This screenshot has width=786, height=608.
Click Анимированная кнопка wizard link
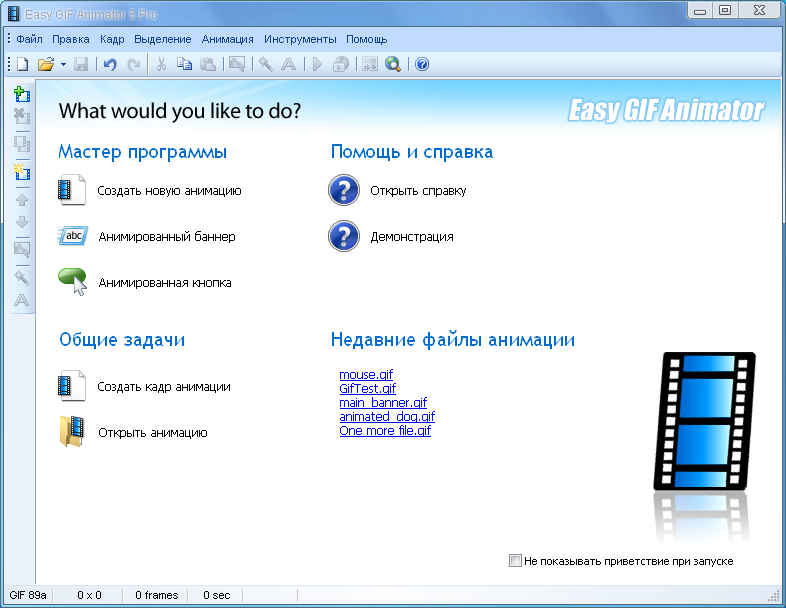click(x=165, y=283)
